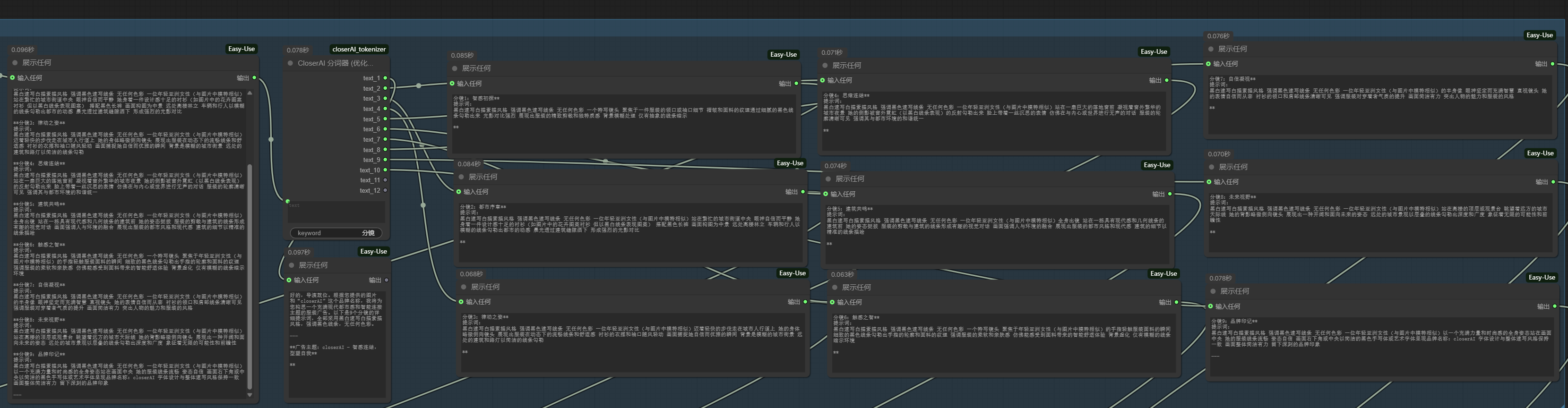
Task: Click output port of the 分镜6 触感之智 node
Action: [x=1176, y=302]
